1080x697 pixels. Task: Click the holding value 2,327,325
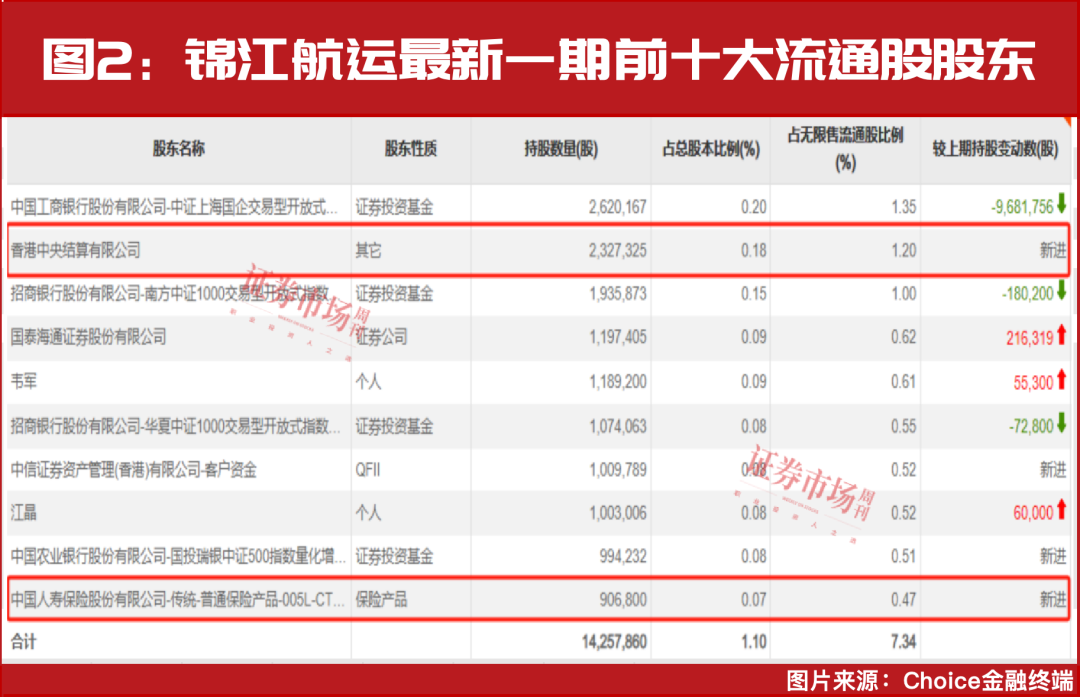(x=617, y=250)
